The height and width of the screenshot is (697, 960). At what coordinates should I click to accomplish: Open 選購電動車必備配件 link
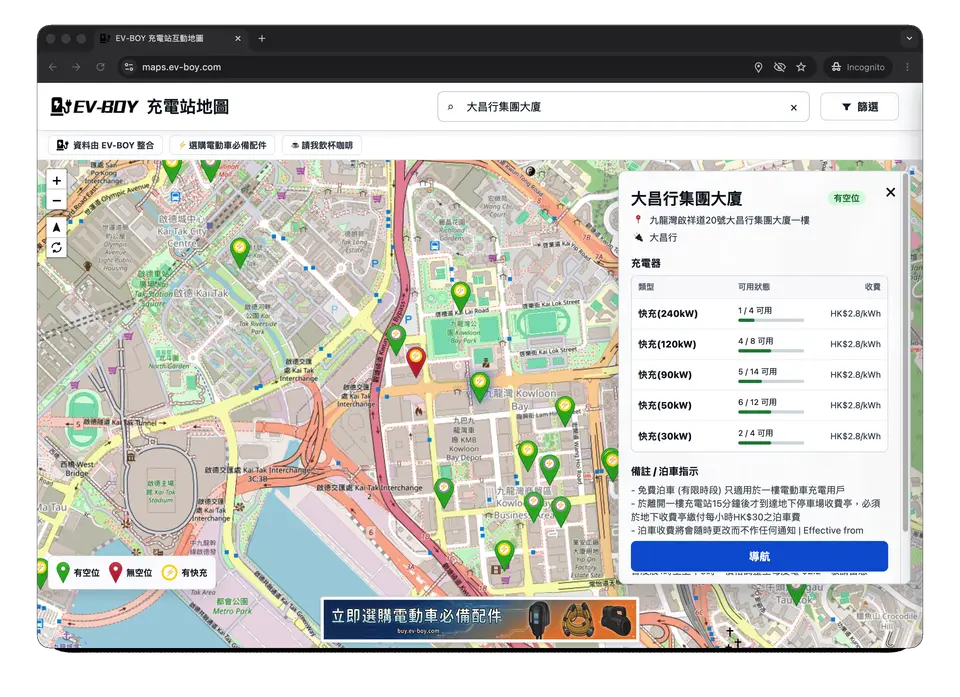tap(222, 145)
